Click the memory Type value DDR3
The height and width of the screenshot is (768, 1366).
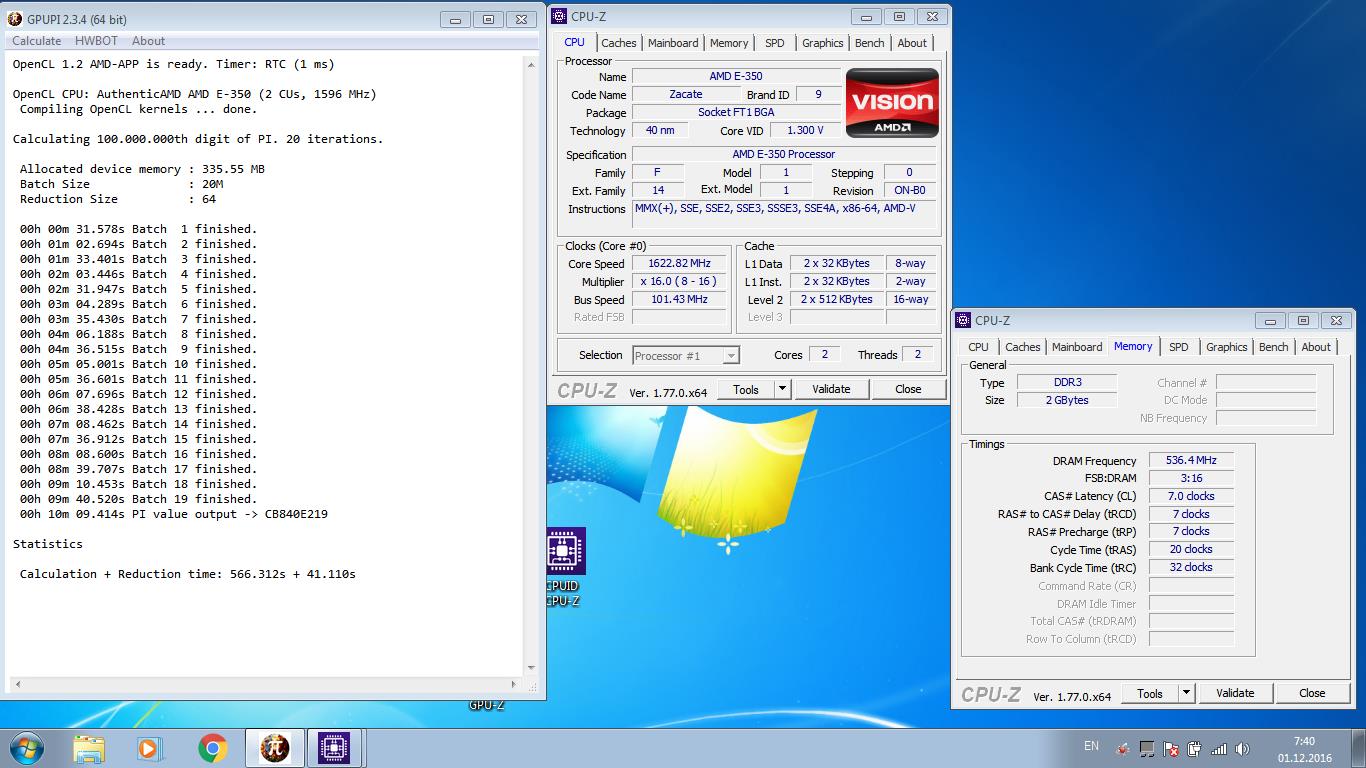coord(1066,382)
